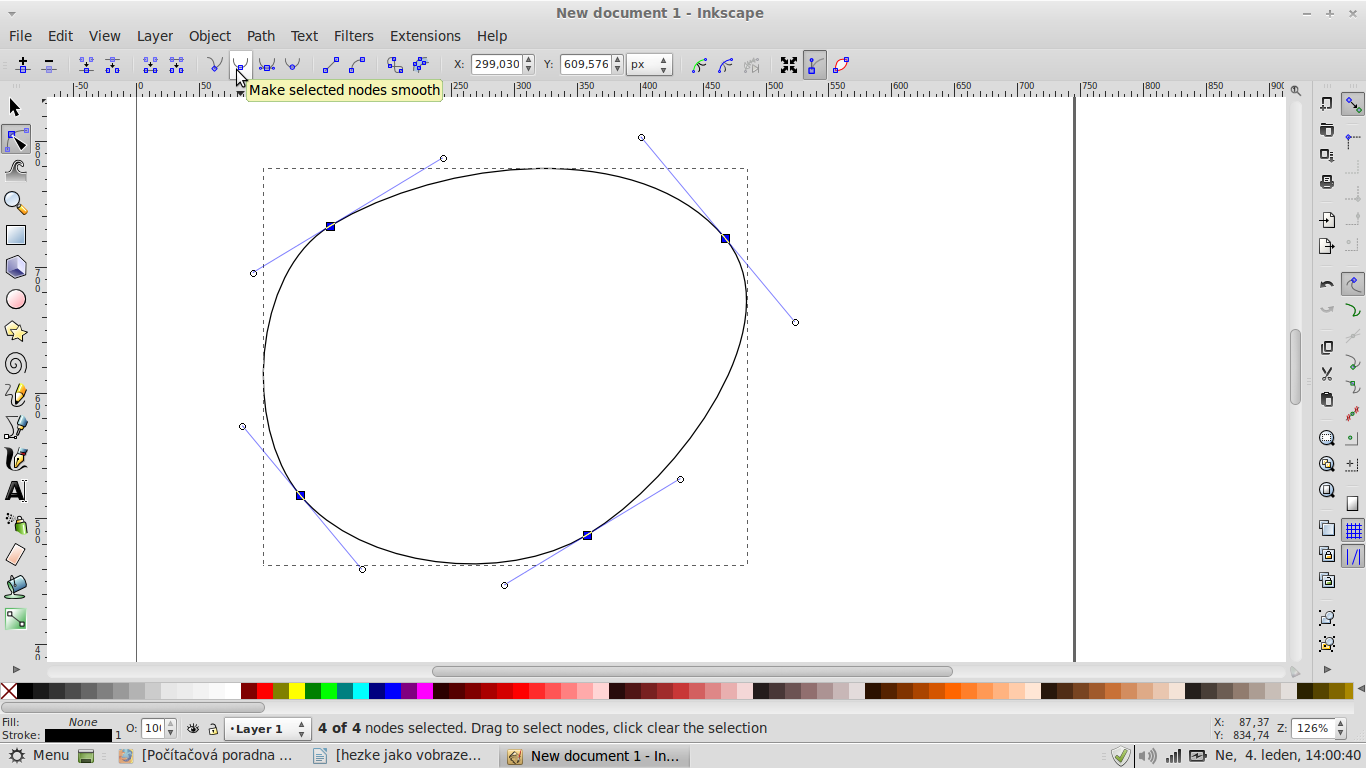Open the system Menu button
Screen dimensions: 1366x768
pos(40,755)
